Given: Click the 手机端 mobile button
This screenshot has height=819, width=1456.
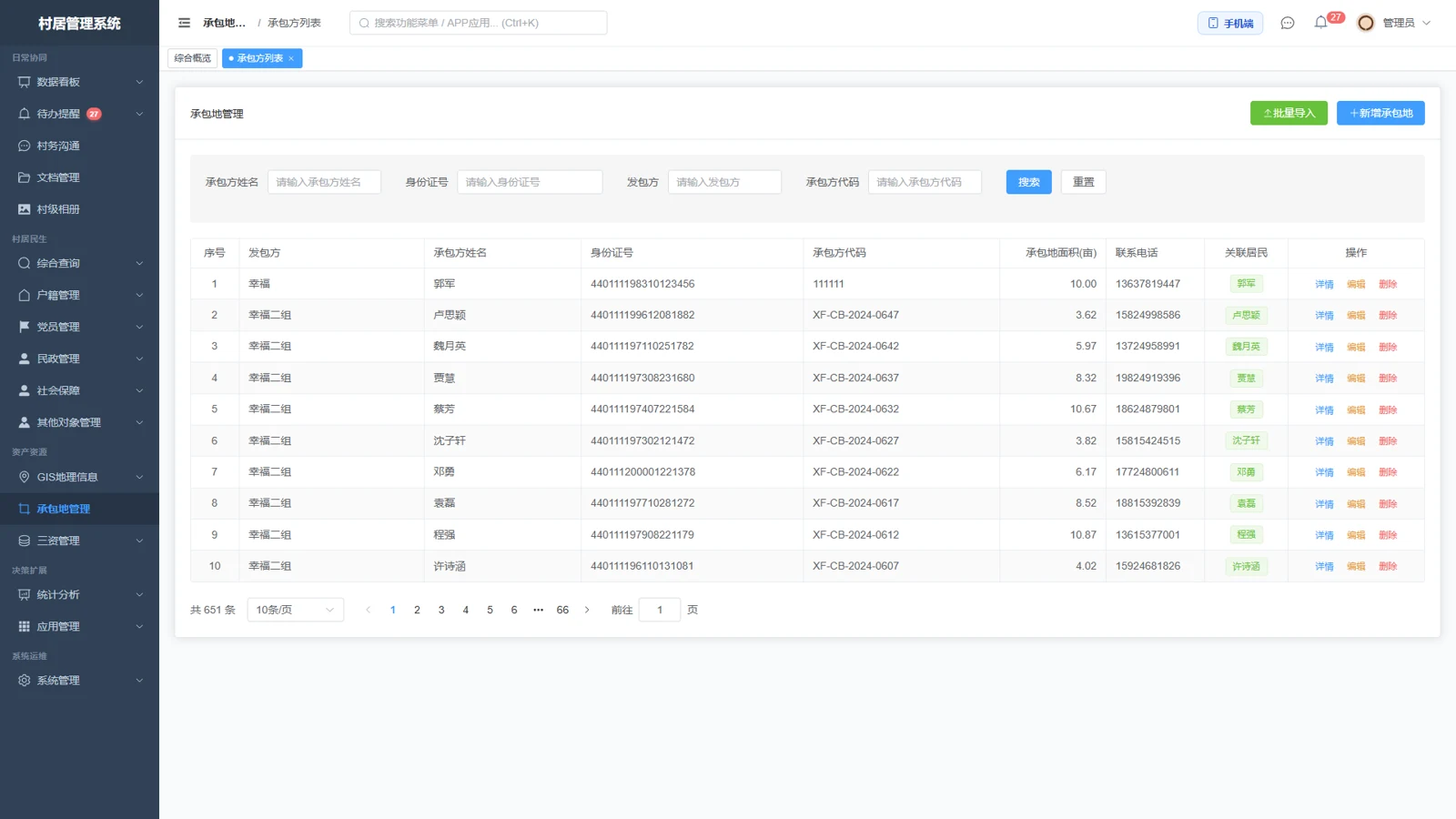Looking at the screenshot, I should 1229,23.
